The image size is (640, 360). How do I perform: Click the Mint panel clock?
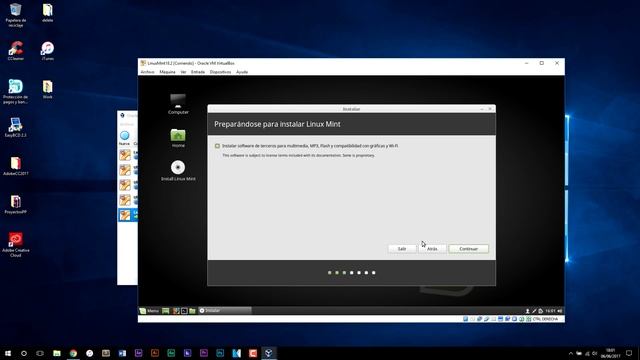click(550, 311)
